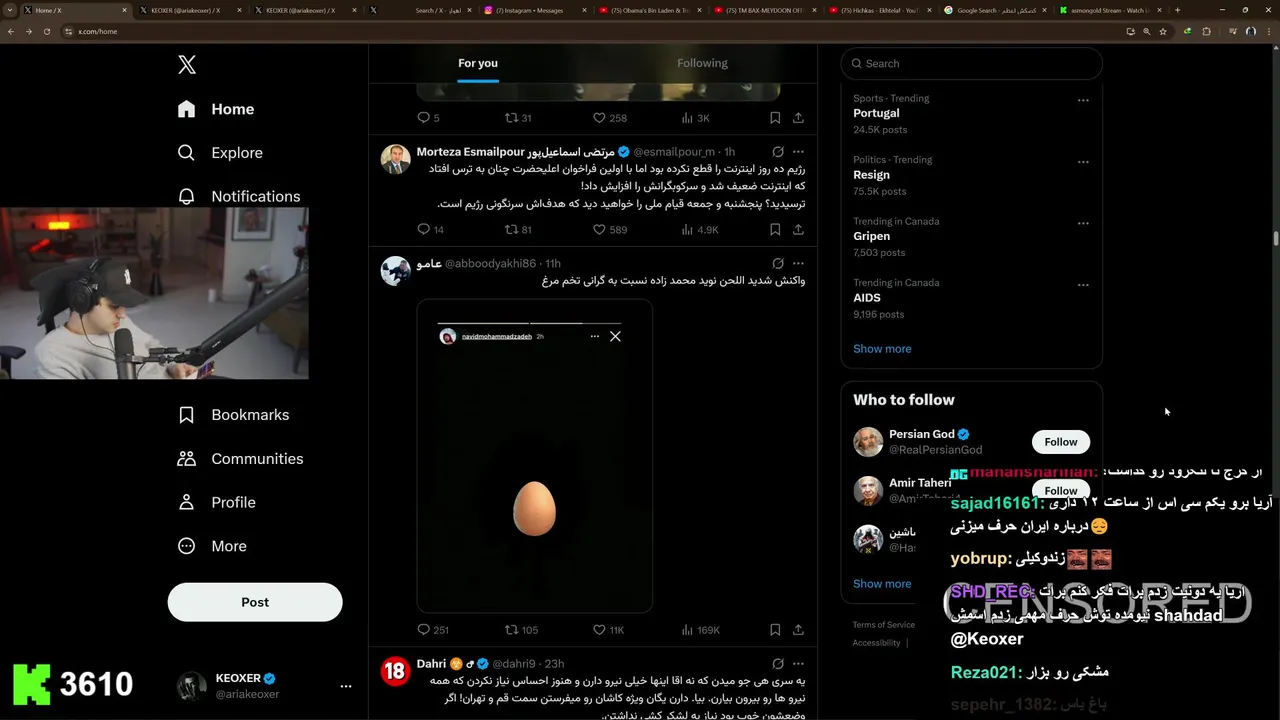Image resolution: width=1280 pixels, height=720 pixels.
Task: Open Profile in the sidebar
Action: coord(216,503)
